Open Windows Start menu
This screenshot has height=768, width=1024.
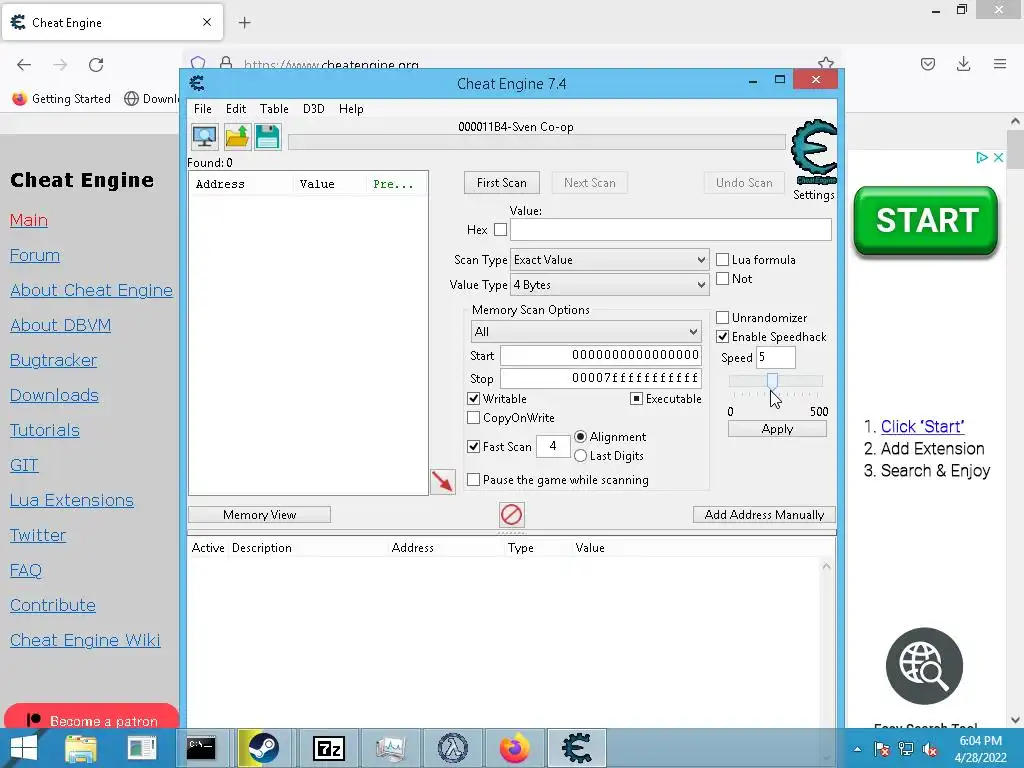pyautogui.click(x=24, y=748)
